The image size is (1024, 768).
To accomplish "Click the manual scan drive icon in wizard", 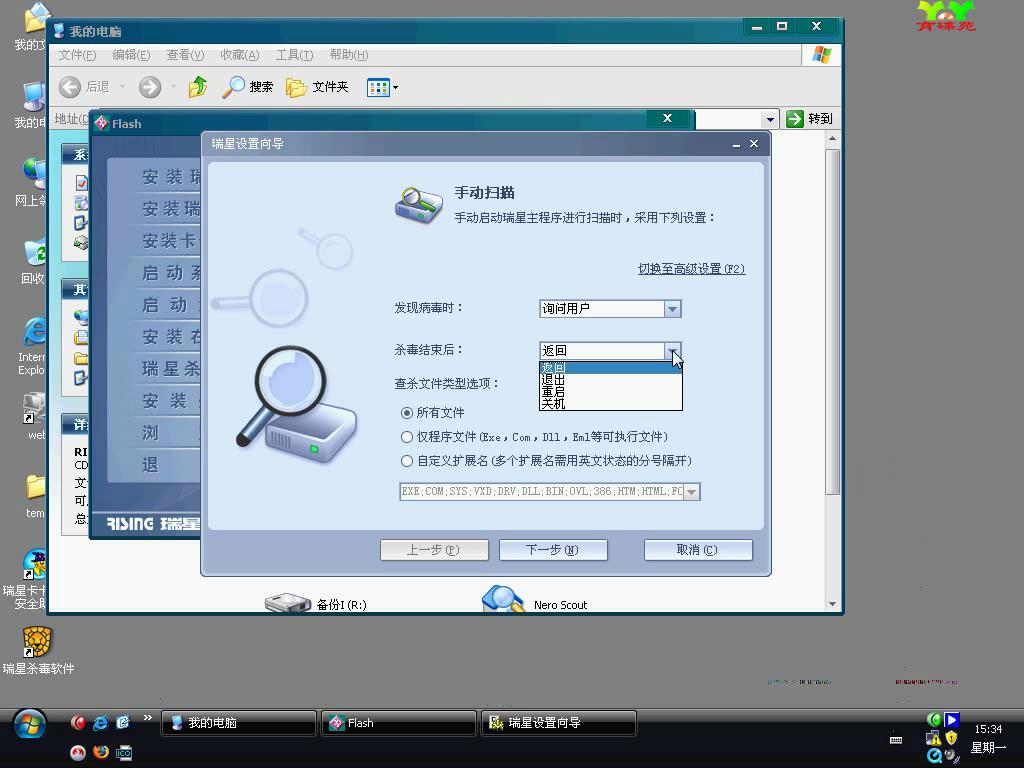I will click(419, 205).
